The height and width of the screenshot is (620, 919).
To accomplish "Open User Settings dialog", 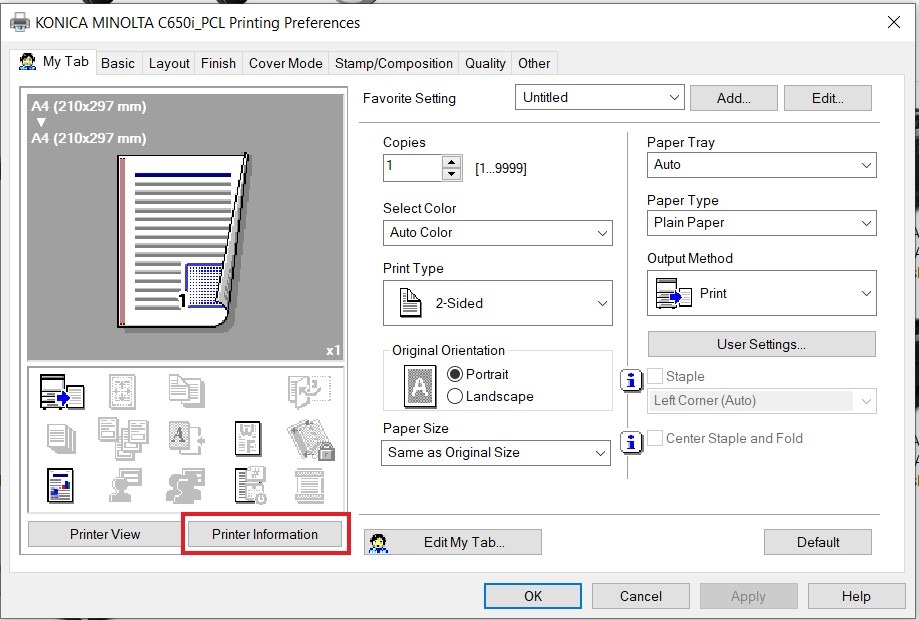I will point(761,344).
